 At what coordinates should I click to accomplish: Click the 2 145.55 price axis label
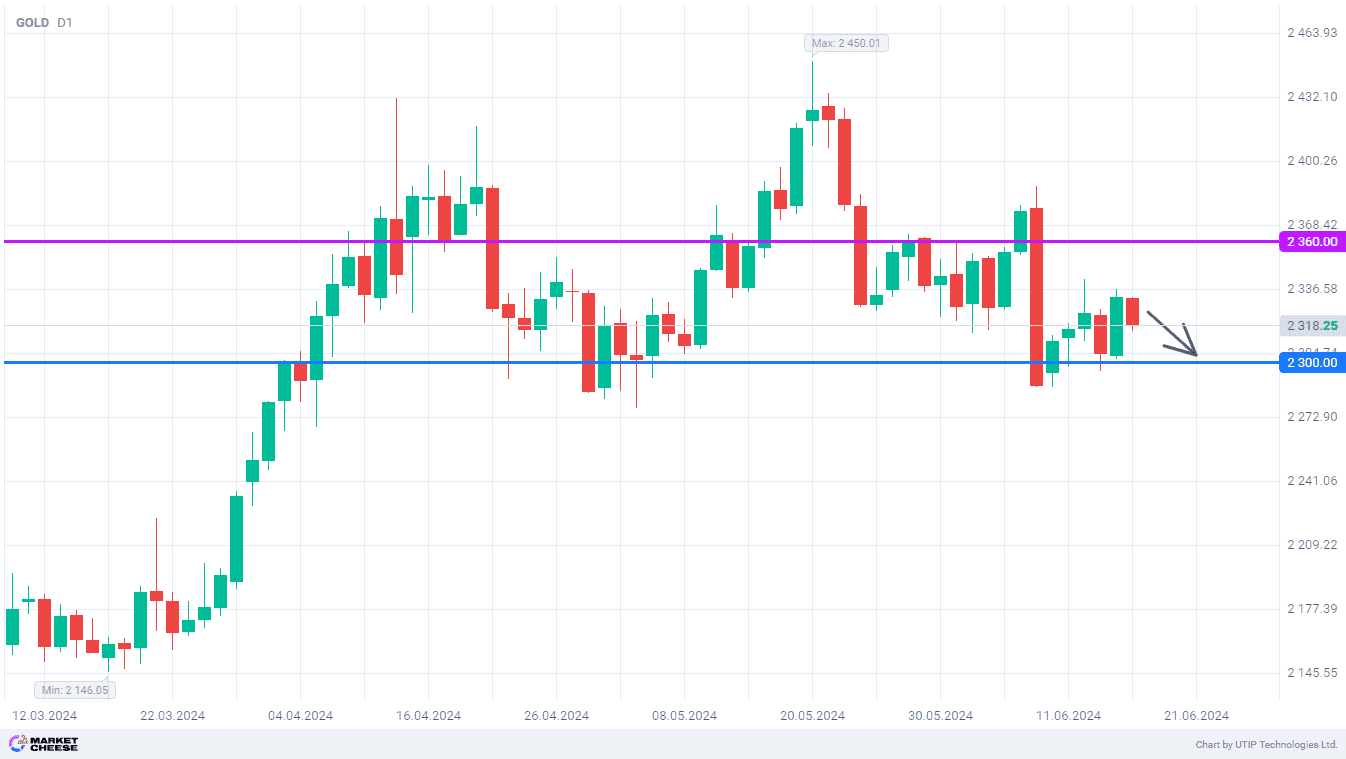[1312, 673]
